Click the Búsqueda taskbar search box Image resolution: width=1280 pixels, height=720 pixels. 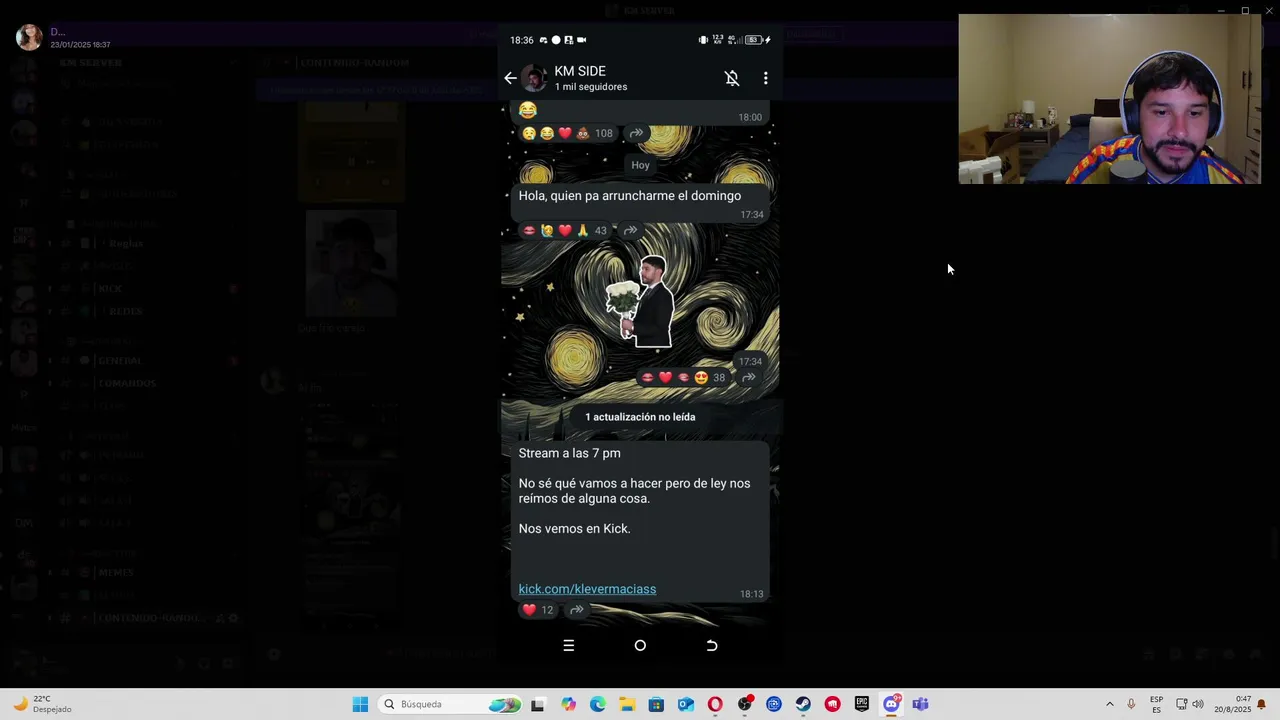(x=451, y=704)
